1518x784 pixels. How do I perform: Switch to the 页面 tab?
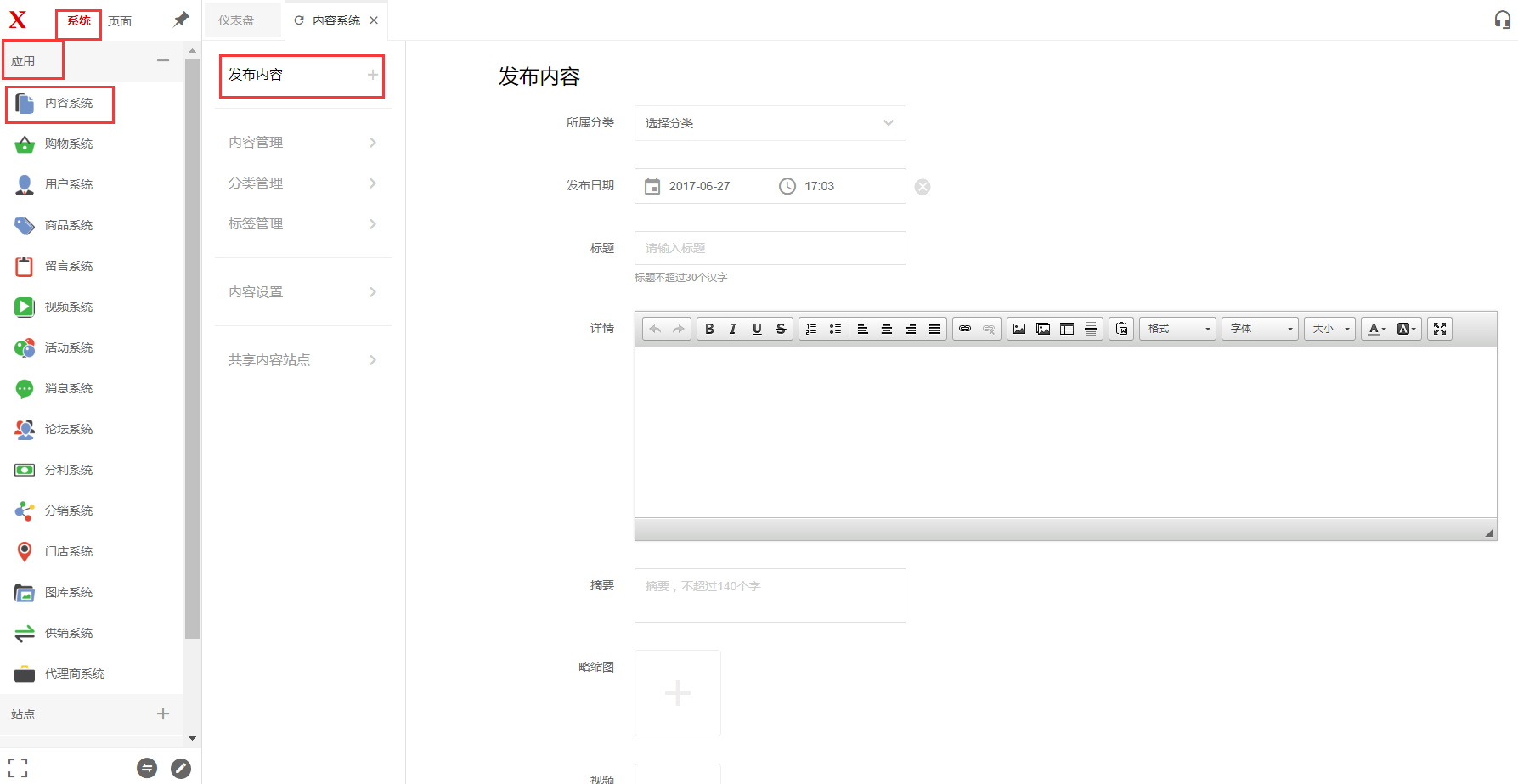click(120, 21)
